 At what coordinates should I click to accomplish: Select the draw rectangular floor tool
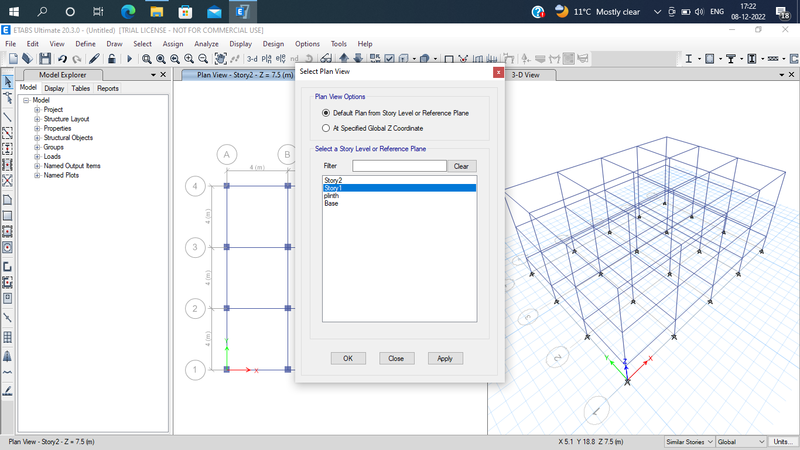coord(8,215)
